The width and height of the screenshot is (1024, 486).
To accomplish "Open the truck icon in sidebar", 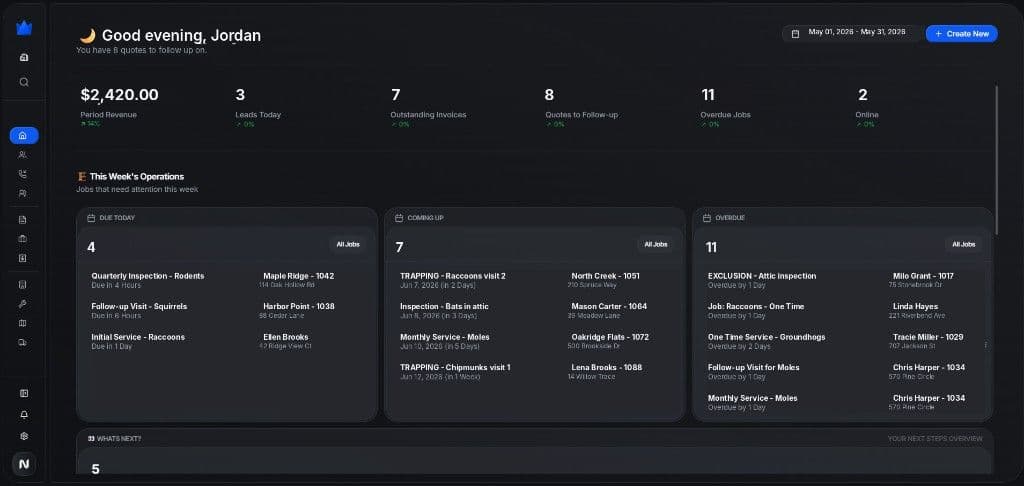I will (23, 342).
